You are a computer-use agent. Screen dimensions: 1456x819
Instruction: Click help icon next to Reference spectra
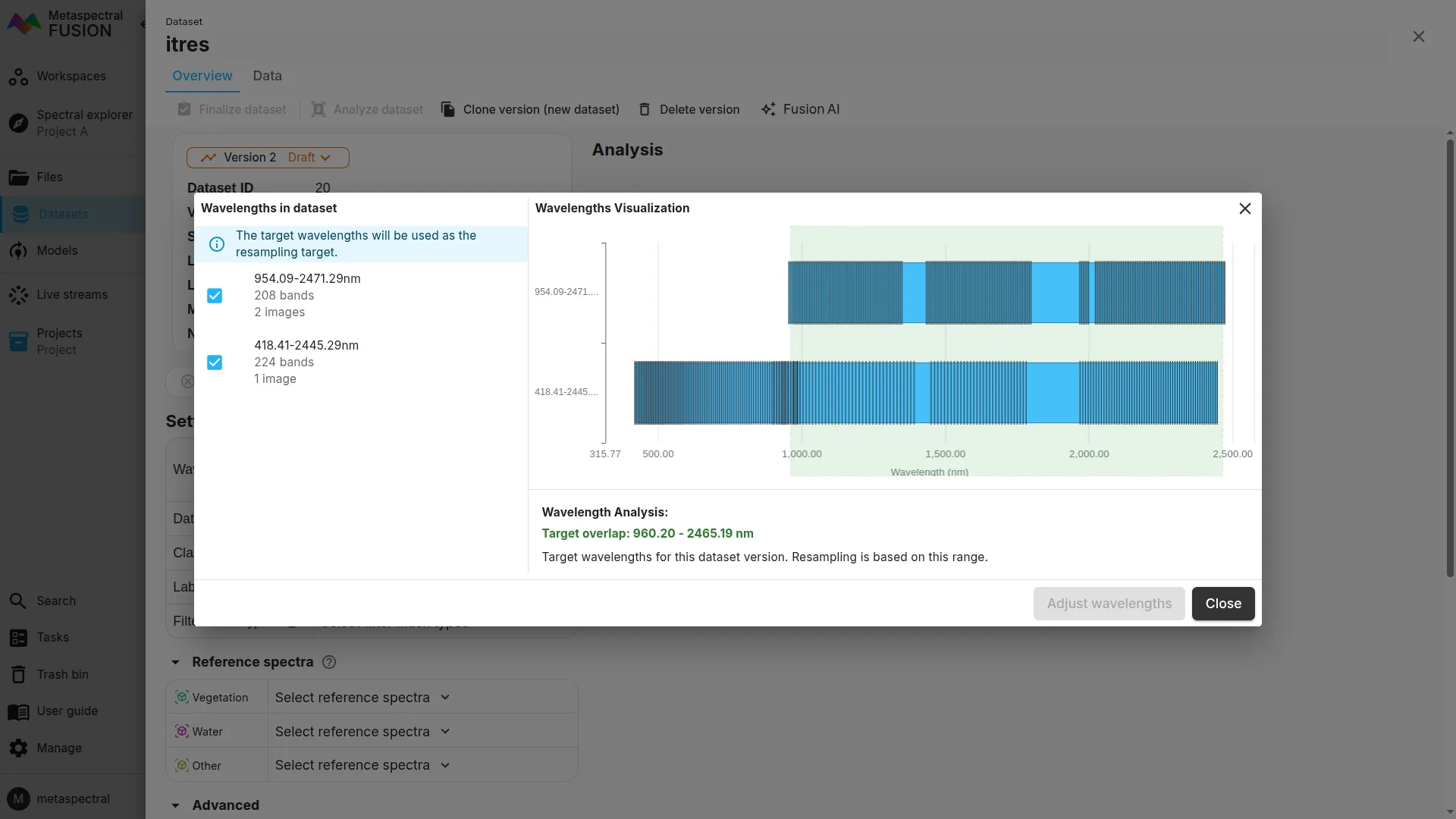329,662
